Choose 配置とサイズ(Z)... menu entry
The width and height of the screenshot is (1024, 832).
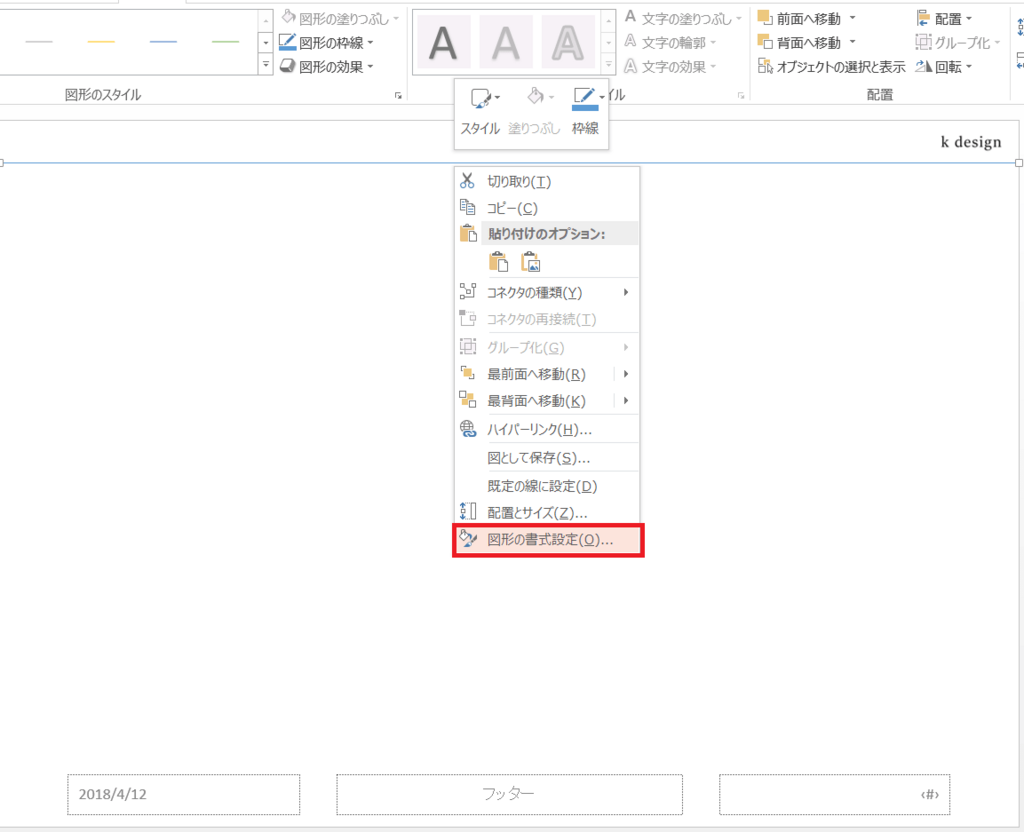[x=547, y=512]
